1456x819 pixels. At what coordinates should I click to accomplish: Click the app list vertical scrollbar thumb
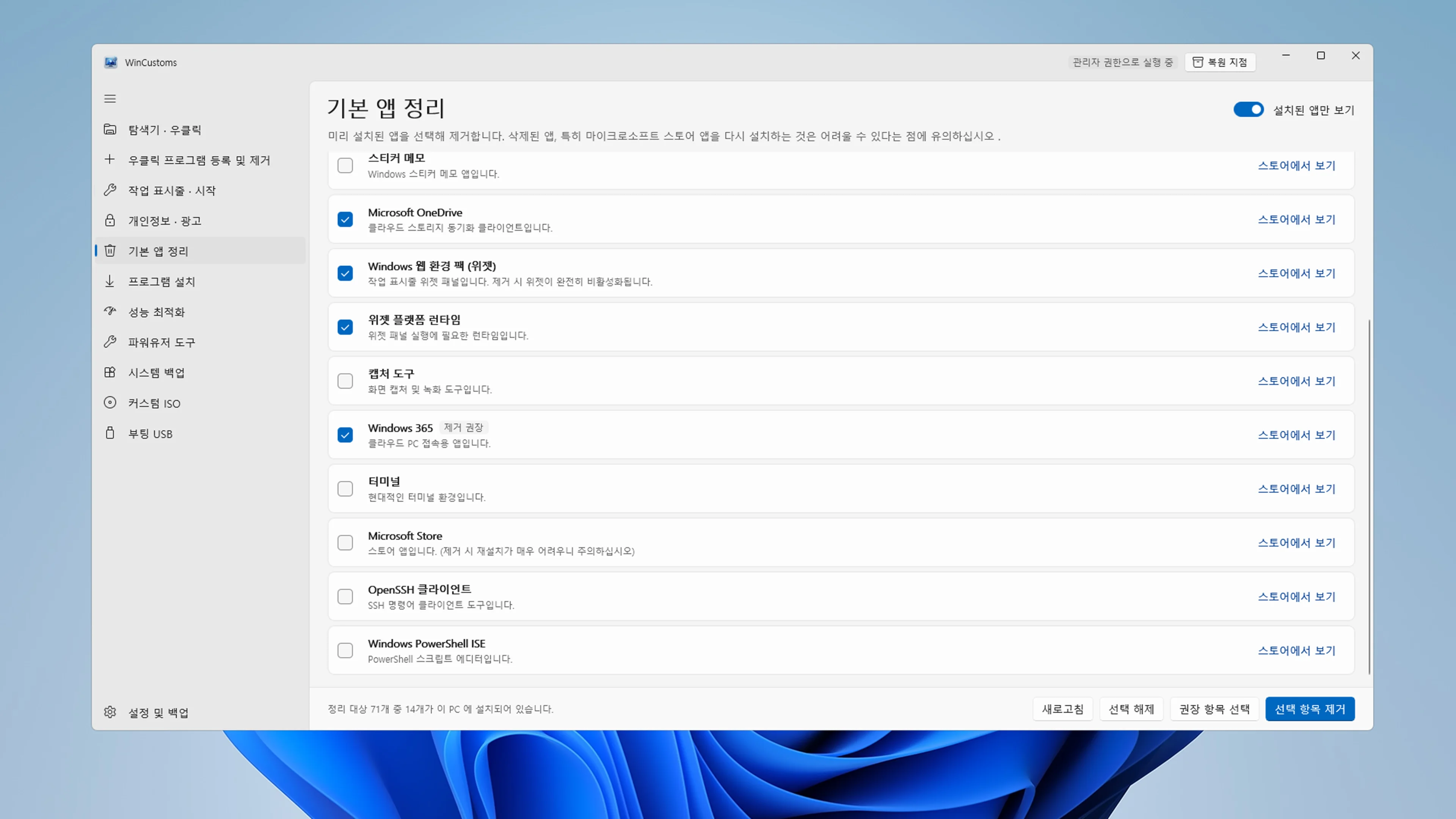1369,497
